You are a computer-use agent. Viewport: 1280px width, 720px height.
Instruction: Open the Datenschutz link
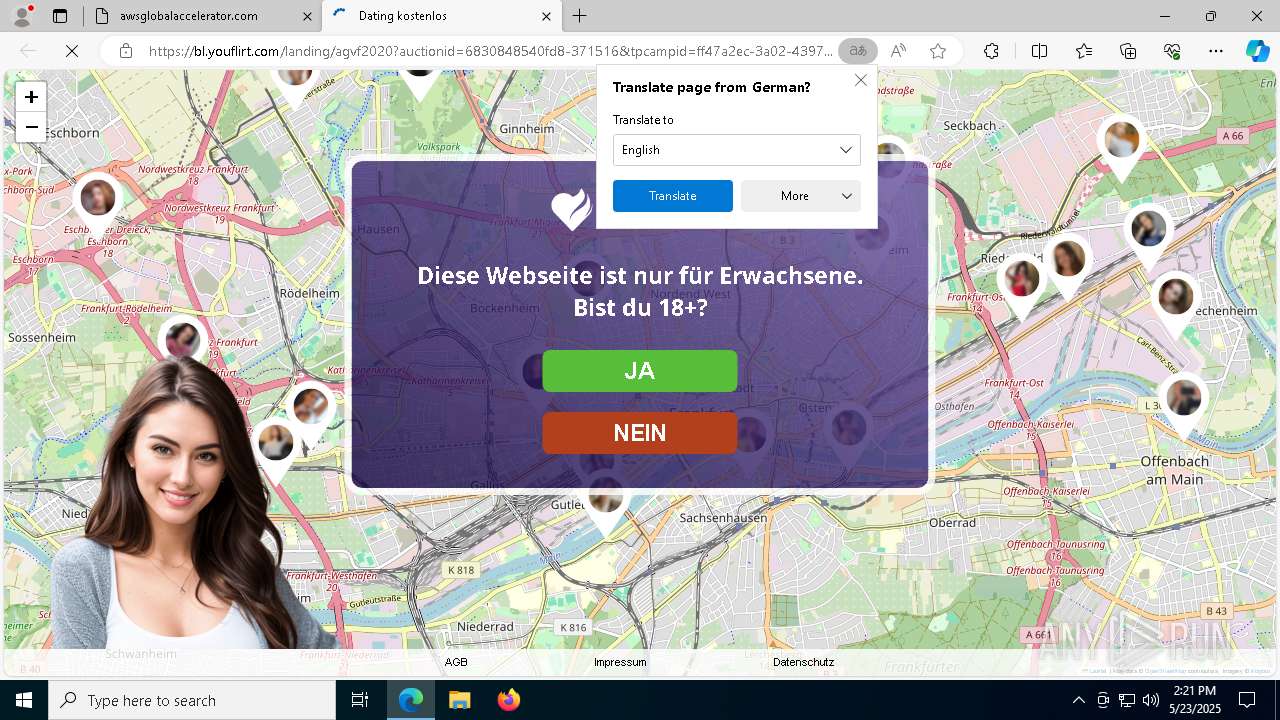click(x=803, y=662)
